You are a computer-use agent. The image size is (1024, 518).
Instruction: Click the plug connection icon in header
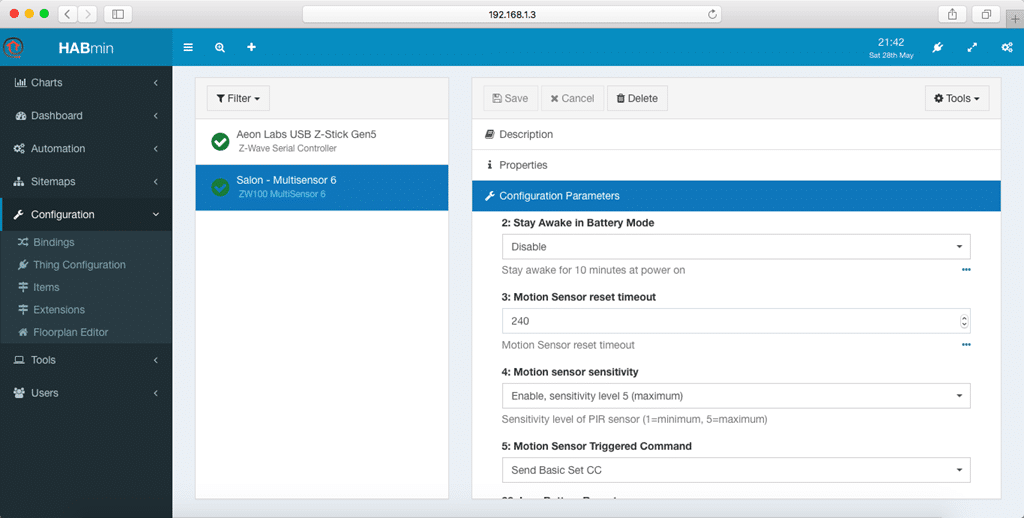pyautogui.click(x=938, y=47)
